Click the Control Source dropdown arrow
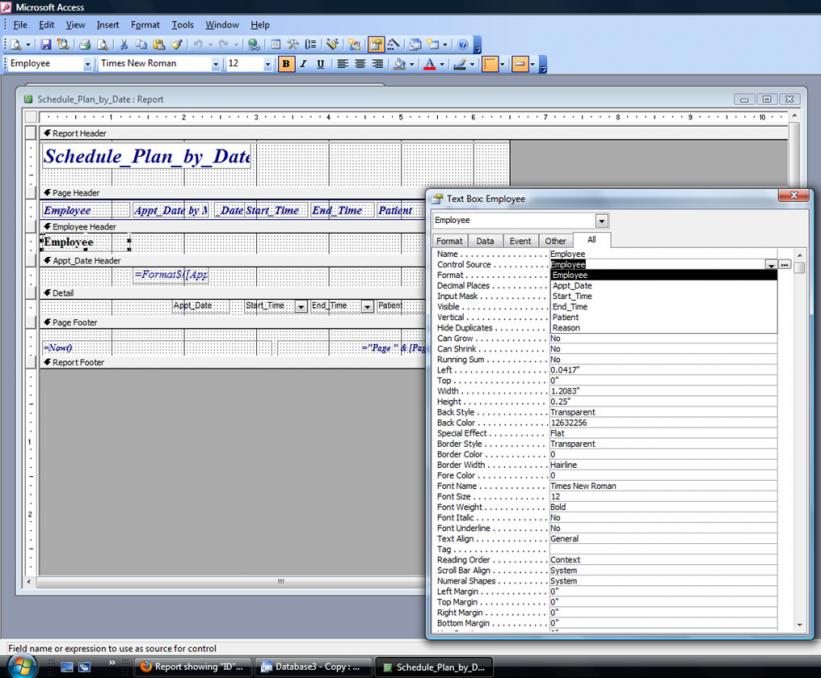 (x=771, y=265)
